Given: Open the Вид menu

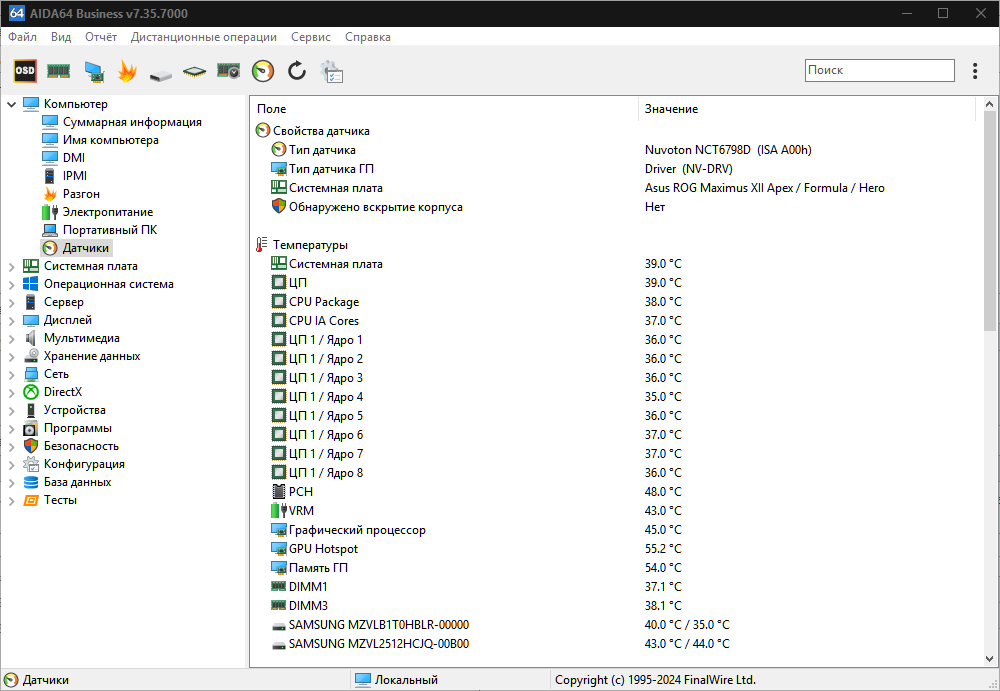Looking at the screenshot, I should point(61,37).
